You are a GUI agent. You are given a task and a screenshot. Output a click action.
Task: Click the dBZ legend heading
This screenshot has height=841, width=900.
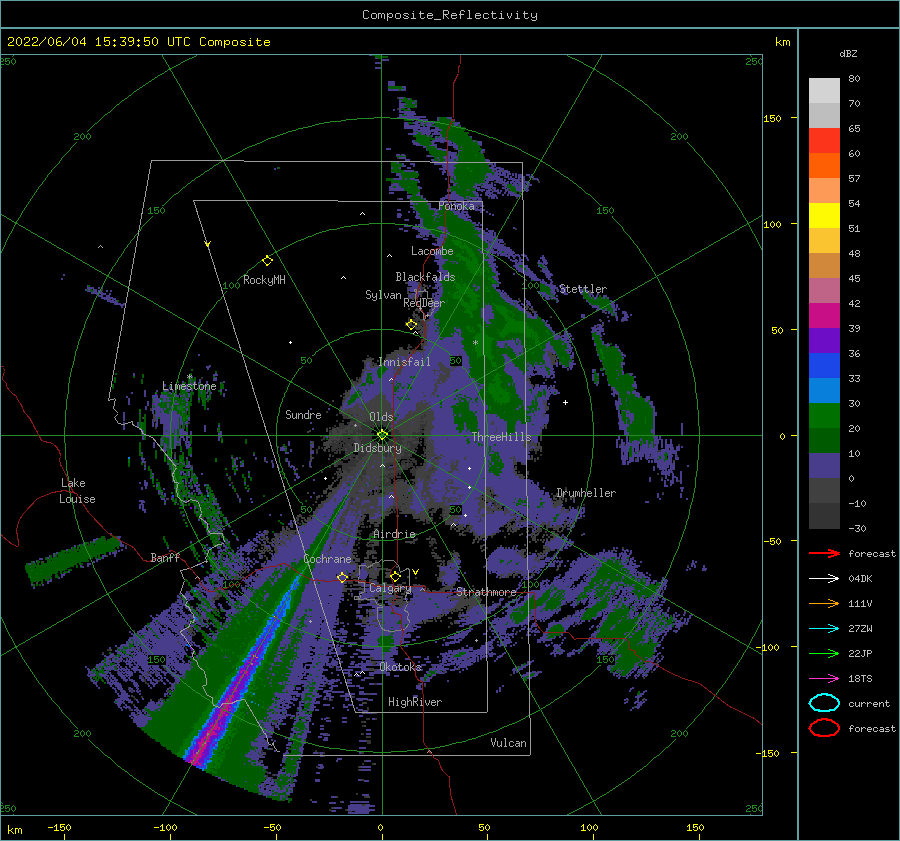pyautogui.click(x=848, y=54)
